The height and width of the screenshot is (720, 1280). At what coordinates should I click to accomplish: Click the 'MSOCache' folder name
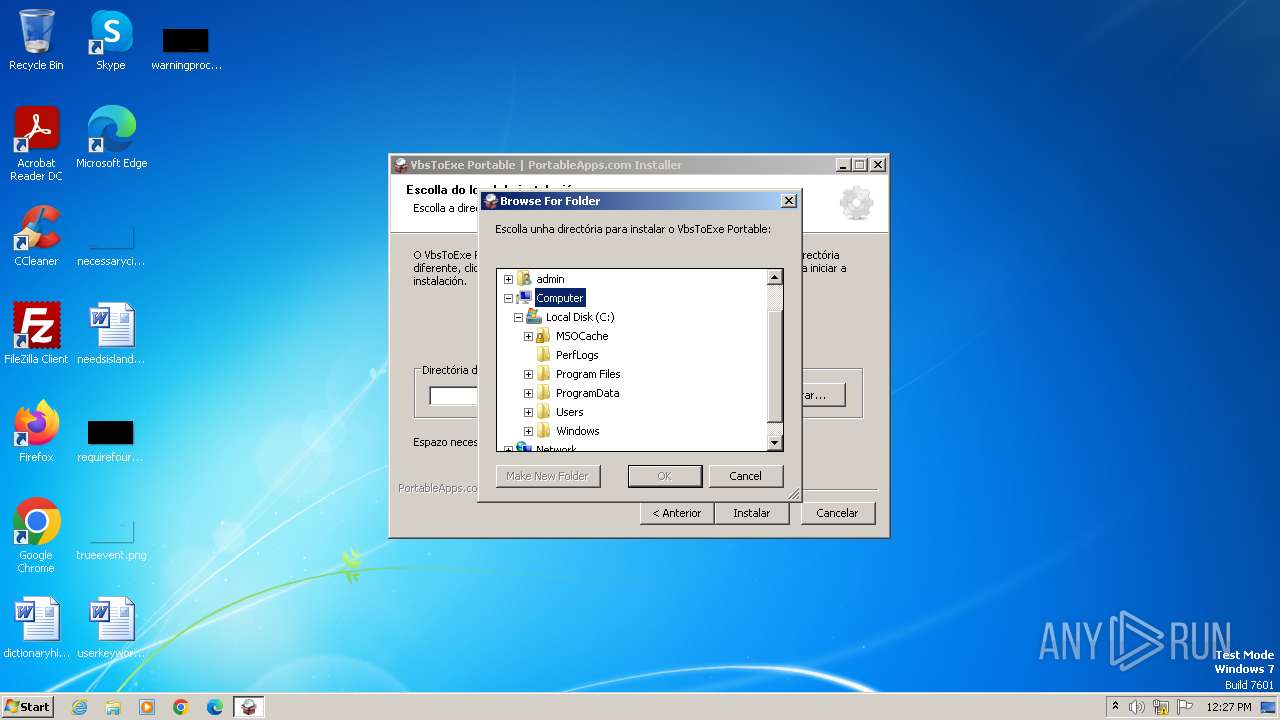coord(582,336)
